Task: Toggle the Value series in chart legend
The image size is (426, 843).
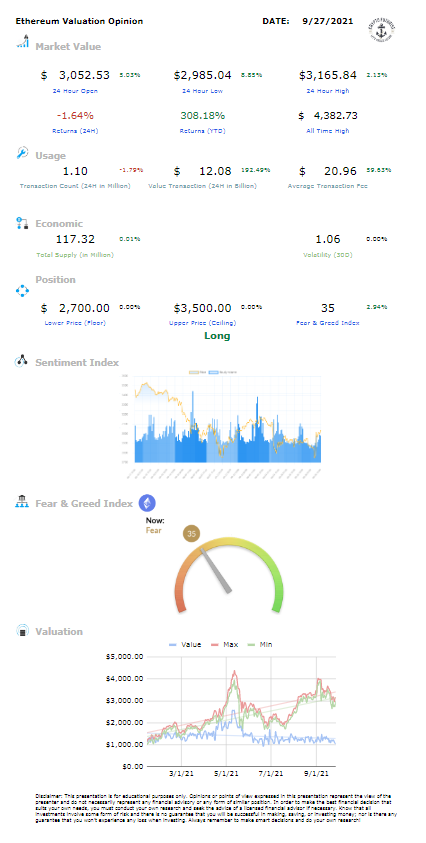Action: click(x=184, y=644)
